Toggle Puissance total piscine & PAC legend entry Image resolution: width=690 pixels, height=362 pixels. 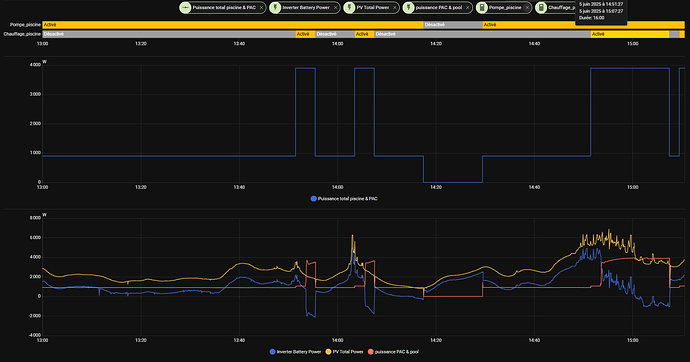[344, 199]
